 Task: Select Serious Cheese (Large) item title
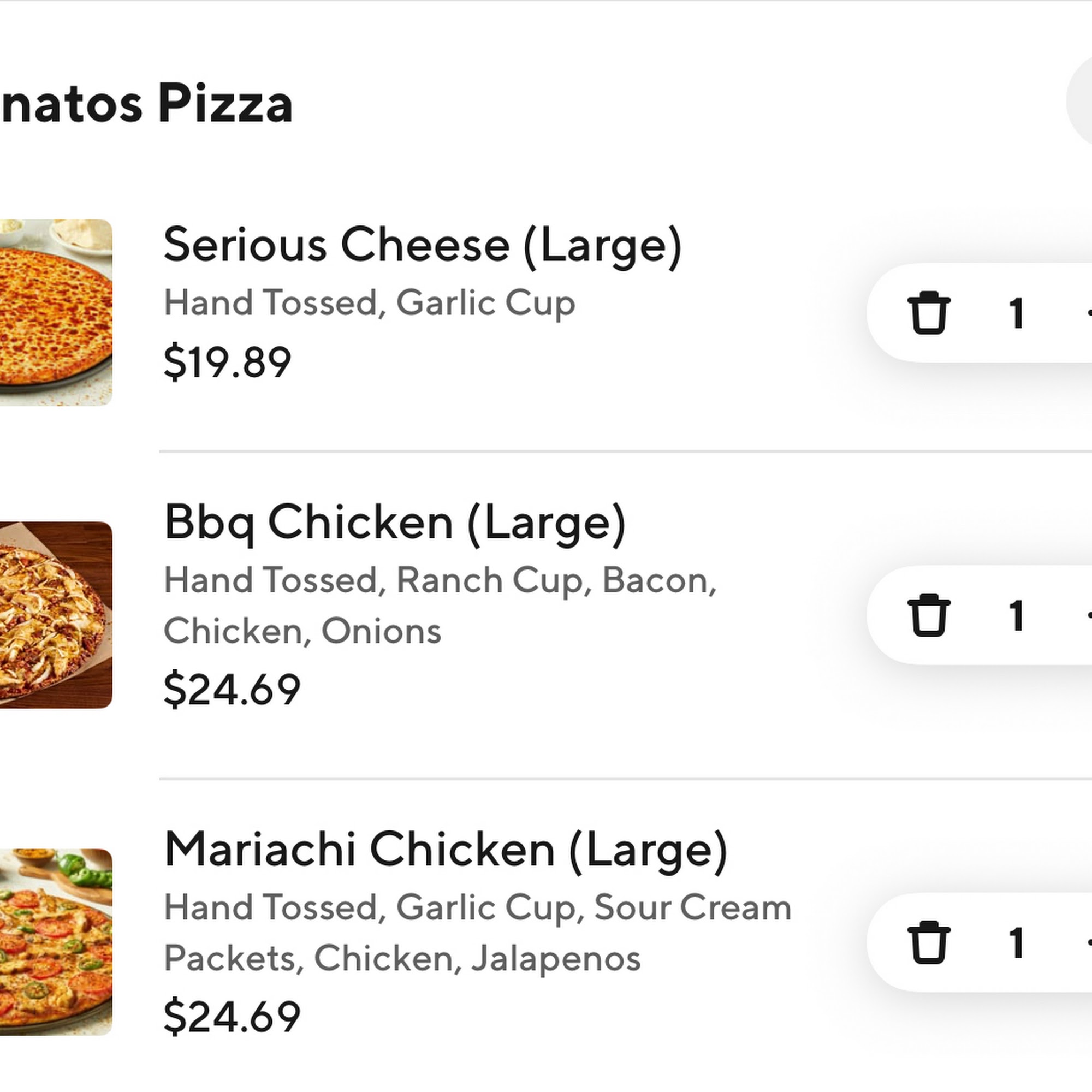coord(423,245)
